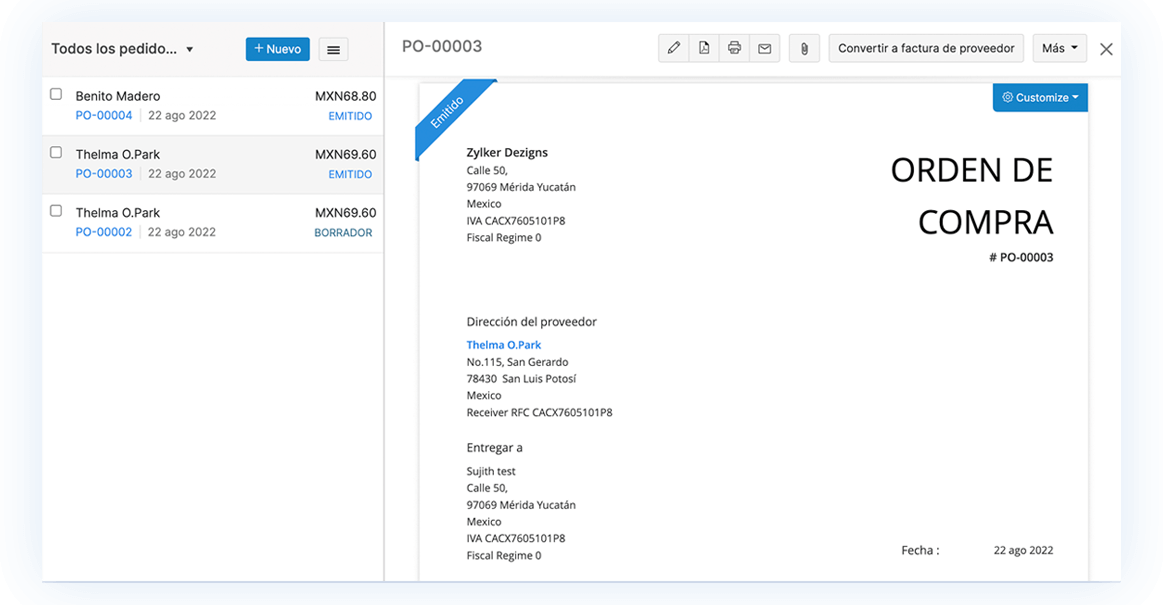This screenshot has width=1163, height=605.
Task: Select the edit pencil icon for PO-00003
Action: (673, 47)
